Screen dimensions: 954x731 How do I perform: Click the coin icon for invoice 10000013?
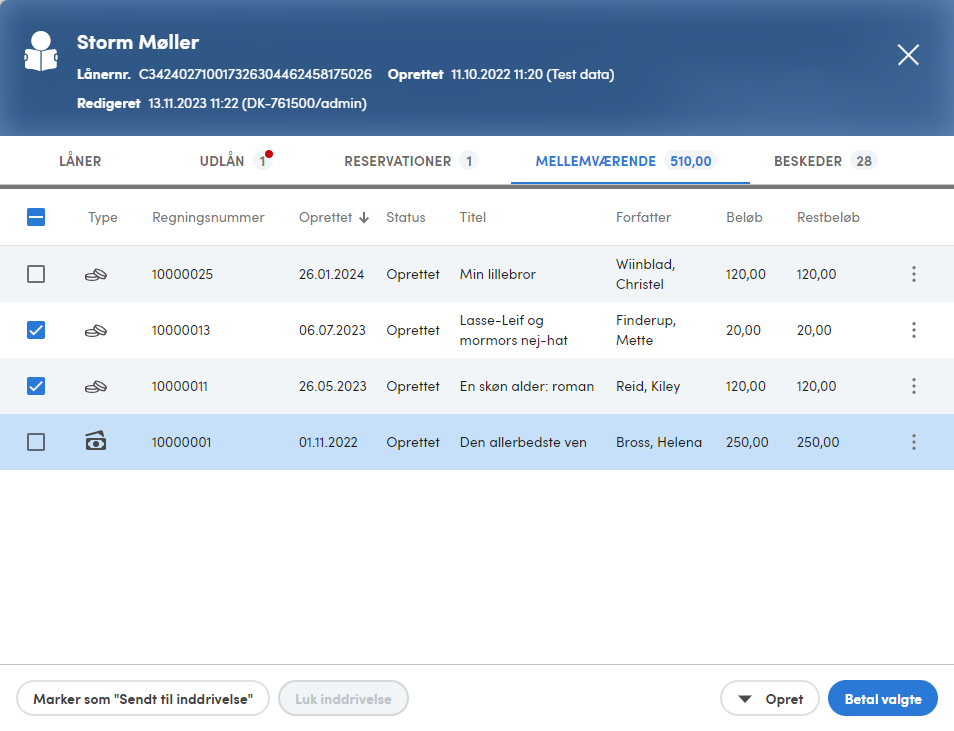click(x=96, y=330)
